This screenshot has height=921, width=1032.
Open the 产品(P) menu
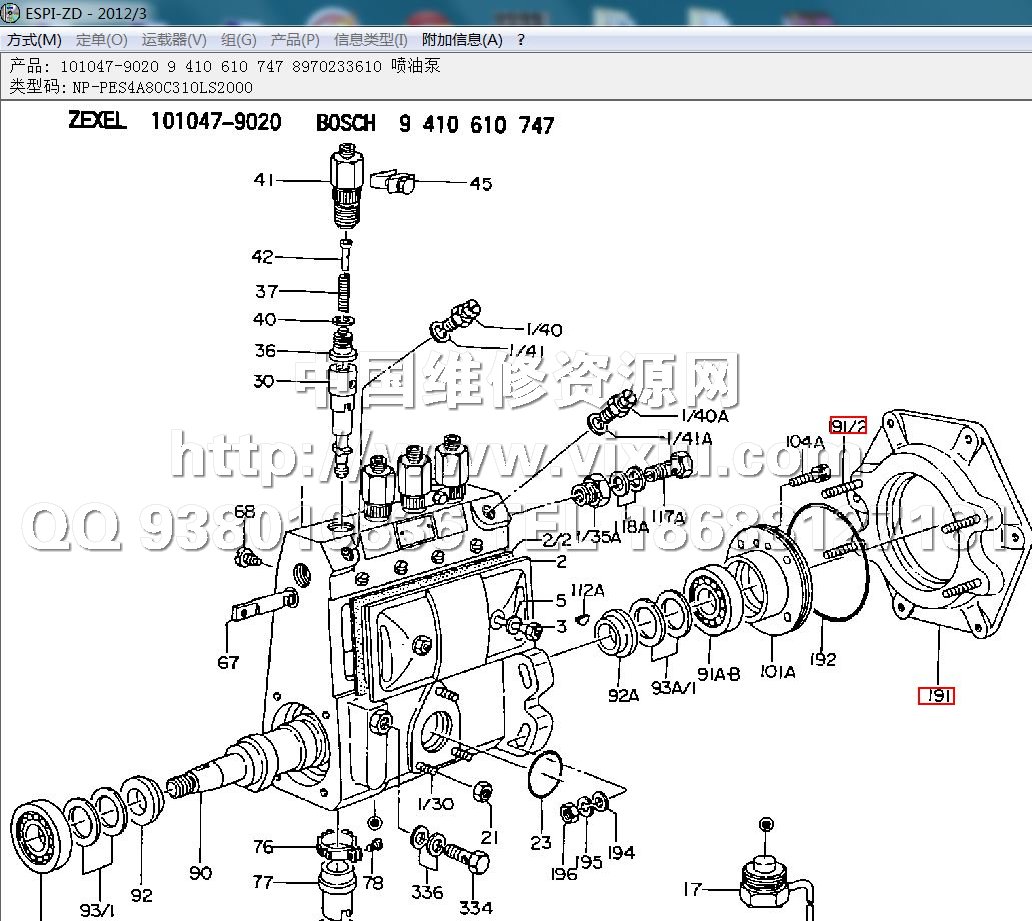296,40
